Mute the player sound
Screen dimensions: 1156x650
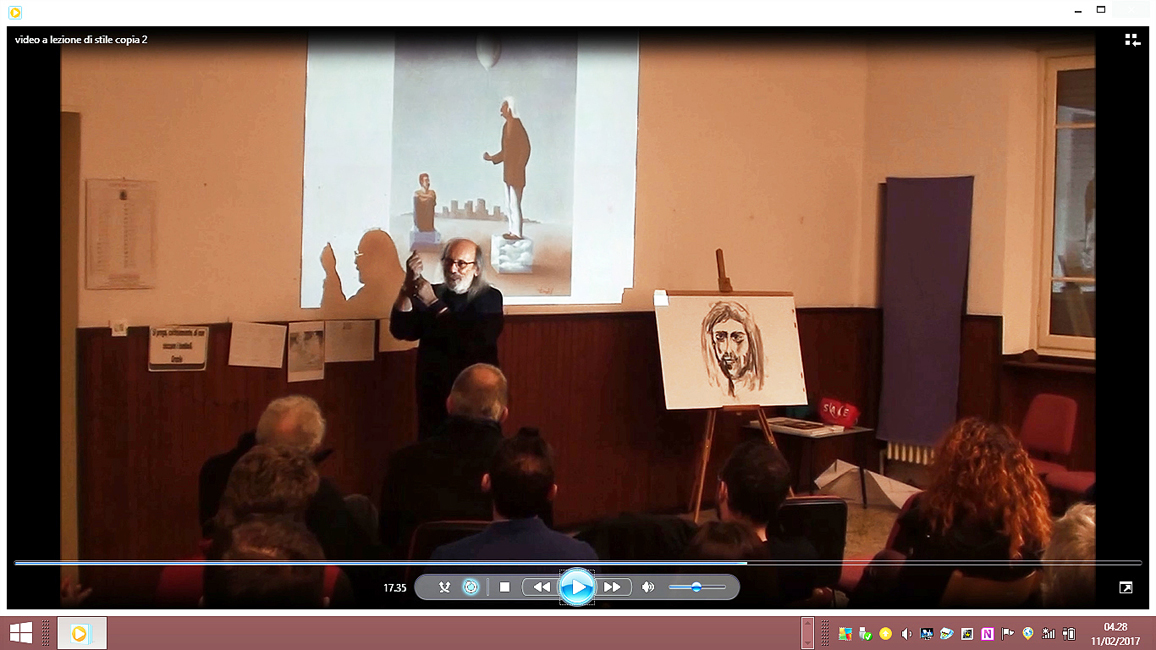pyautogui.click(x=647, y=587)
